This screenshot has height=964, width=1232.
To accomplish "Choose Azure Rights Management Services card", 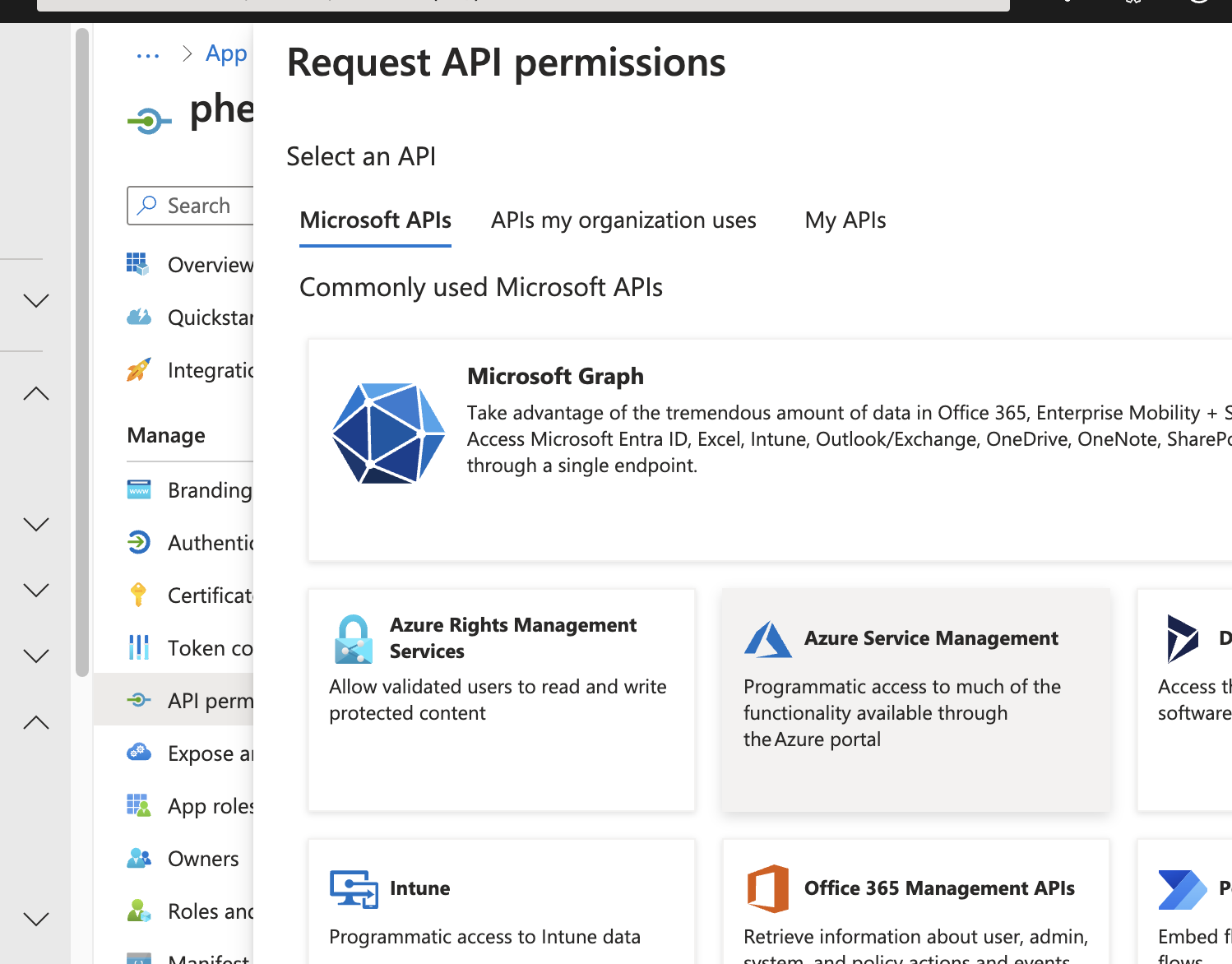I will tap(502, 700).
